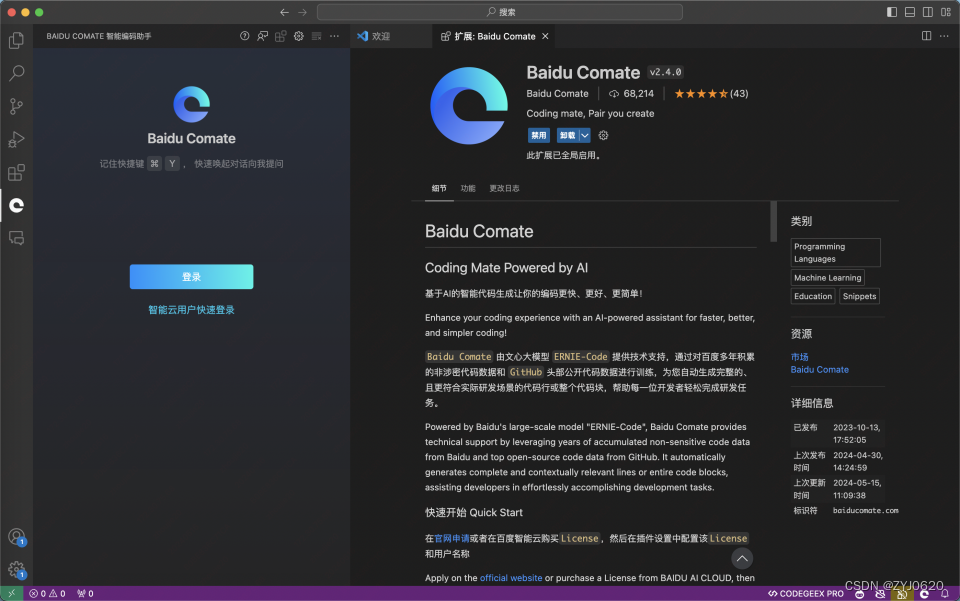
Task: Click the 卸载 uninstall button
Action: (x=568, y=135)
